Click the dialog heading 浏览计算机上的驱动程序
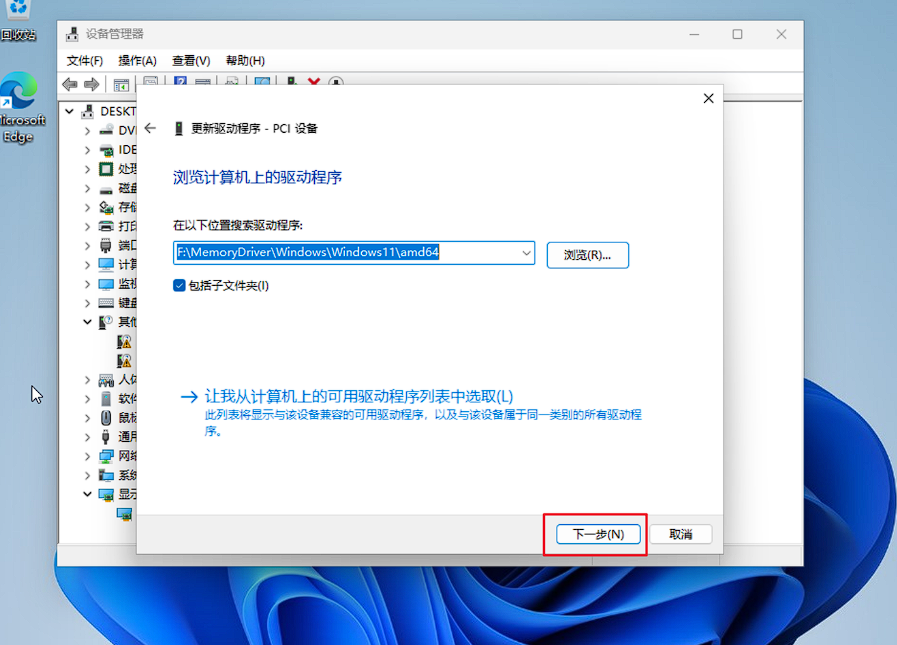Image resolution: width=897 pixels, height=645 pixels. pos(257,177)
